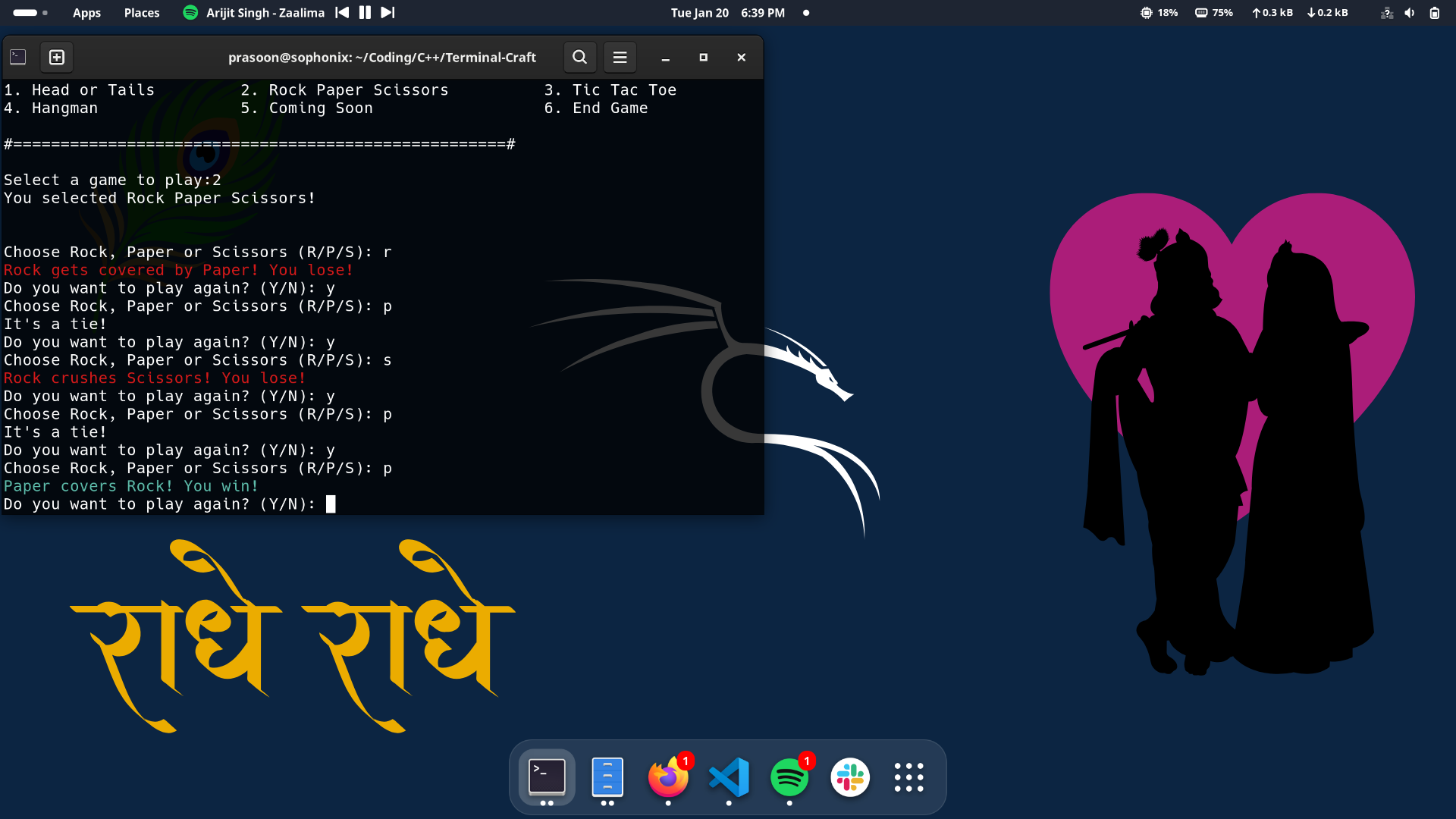Open new terminal tab button
This screenshot has height=819, width=1456.
[x=57, y=58]
